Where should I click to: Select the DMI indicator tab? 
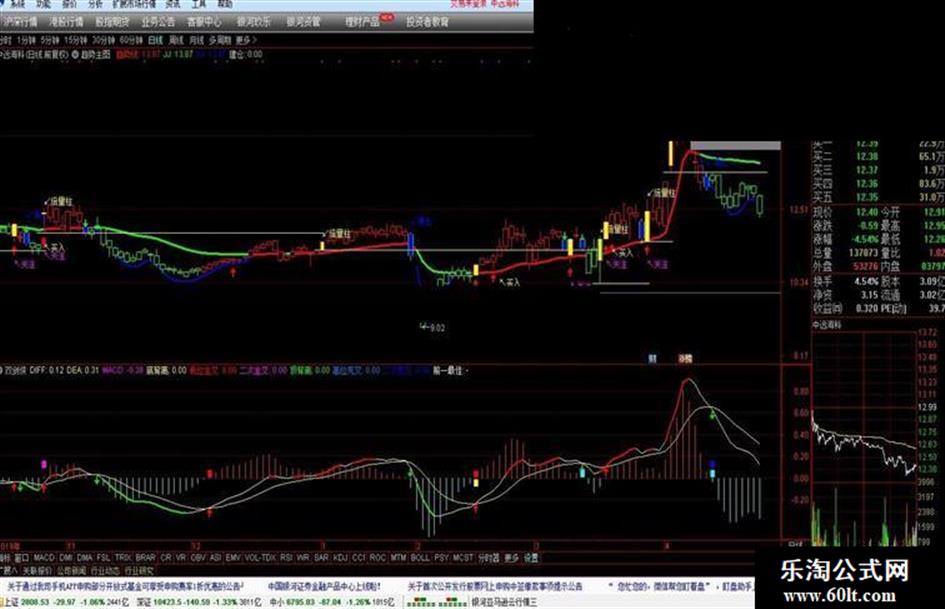[66, 558]
